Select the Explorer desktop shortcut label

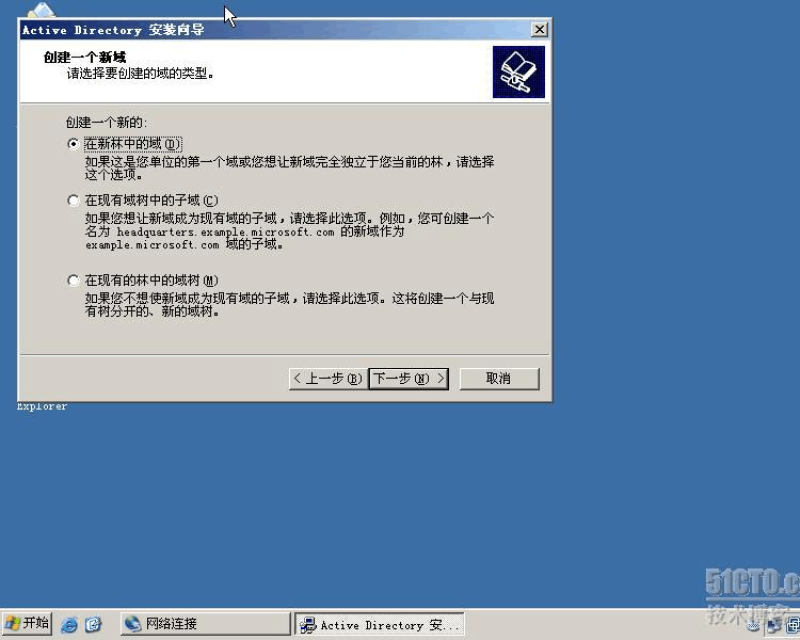coord(42,407)
